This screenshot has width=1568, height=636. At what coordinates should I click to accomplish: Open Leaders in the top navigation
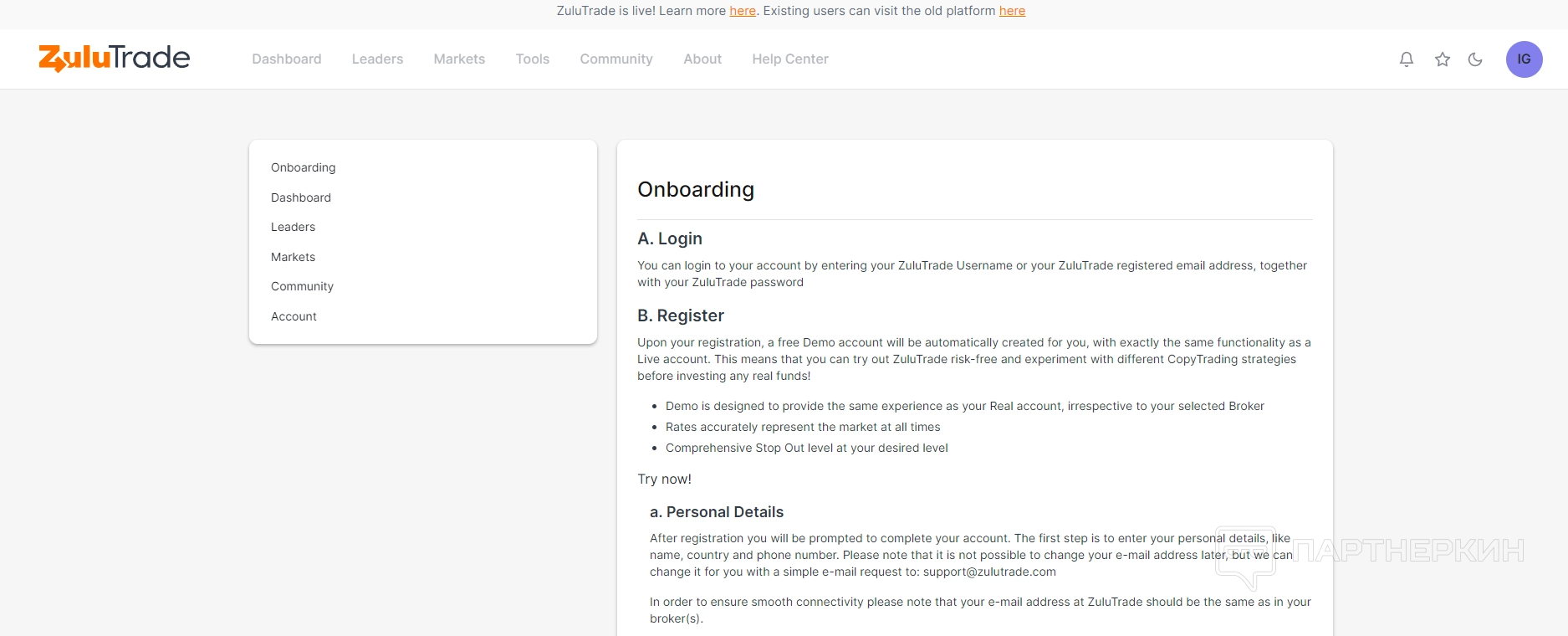377,59
